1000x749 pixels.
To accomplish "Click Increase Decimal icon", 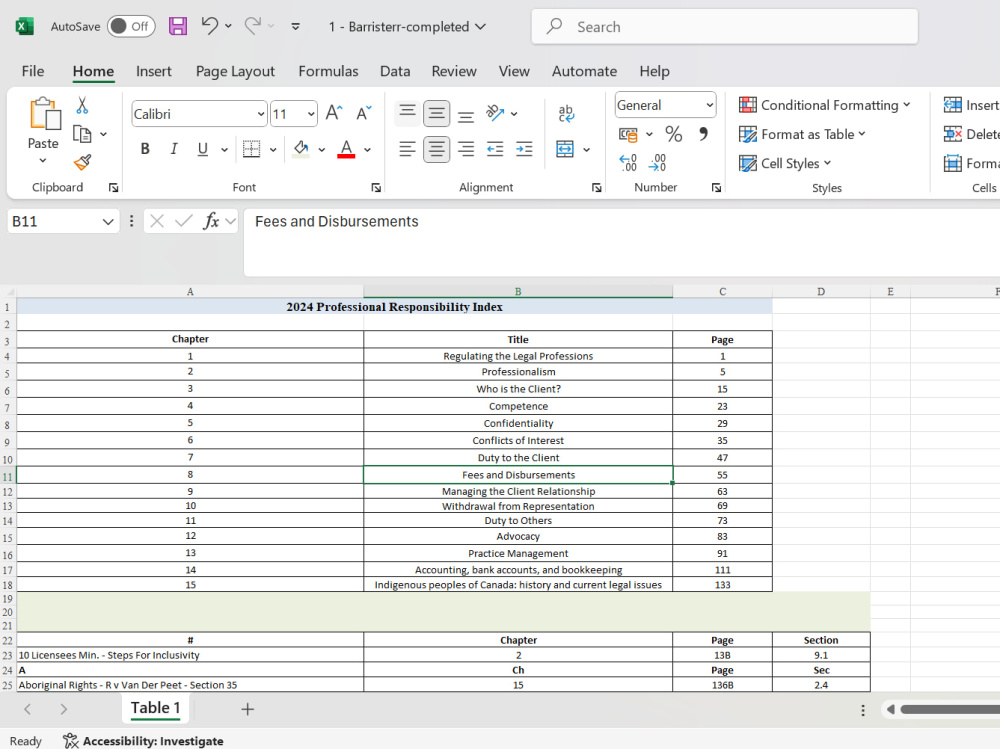I will coord(628,163).
